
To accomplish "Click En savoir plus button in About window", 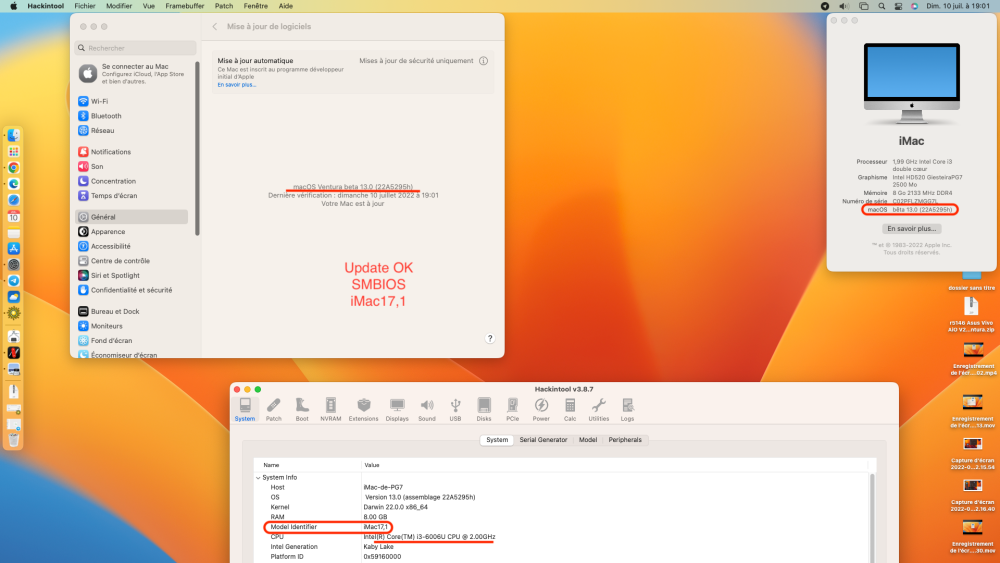I will click(x=912, y=228).
